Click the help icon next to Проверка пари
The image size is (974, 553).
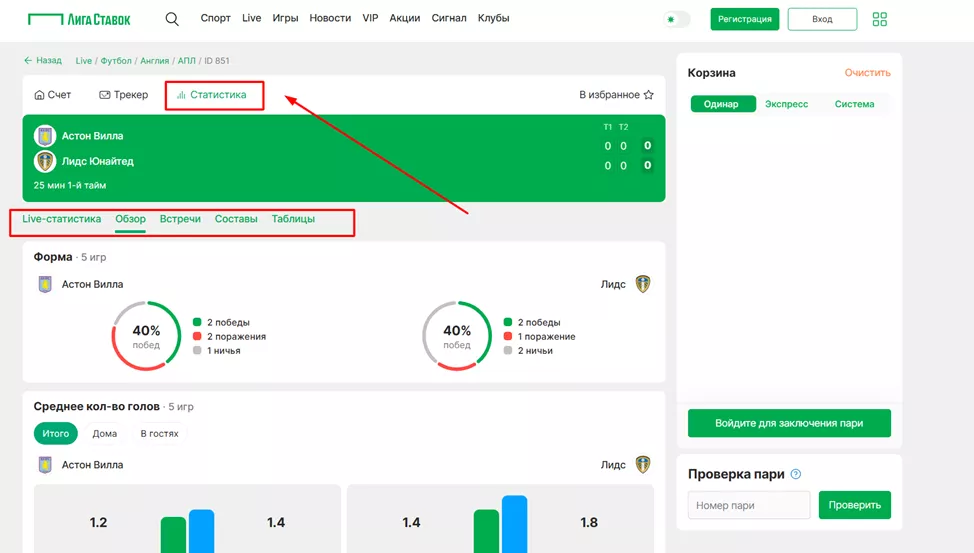(x=796, y=474)
